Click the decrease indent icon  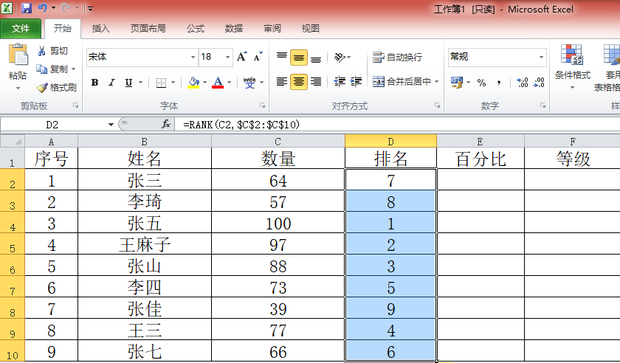pyautogui.click(x=340, y=82)
